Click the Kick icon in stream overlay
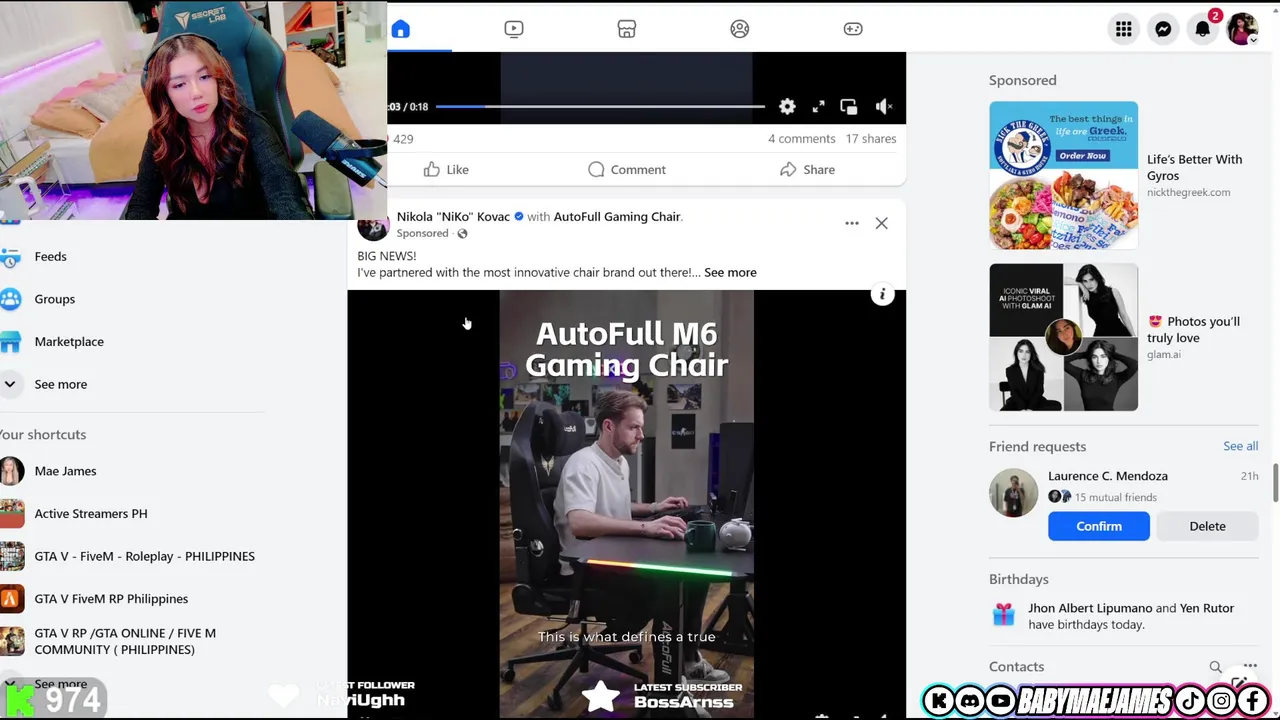The width and height of the screenshot is (1280, 720). (938, 701)
